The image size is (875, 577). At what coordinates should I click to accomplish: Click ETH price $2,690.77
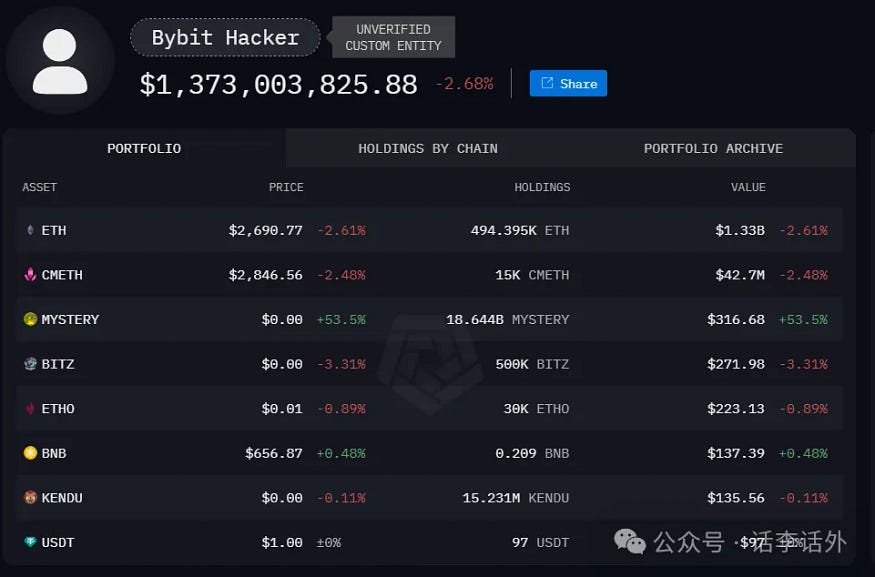266,230
